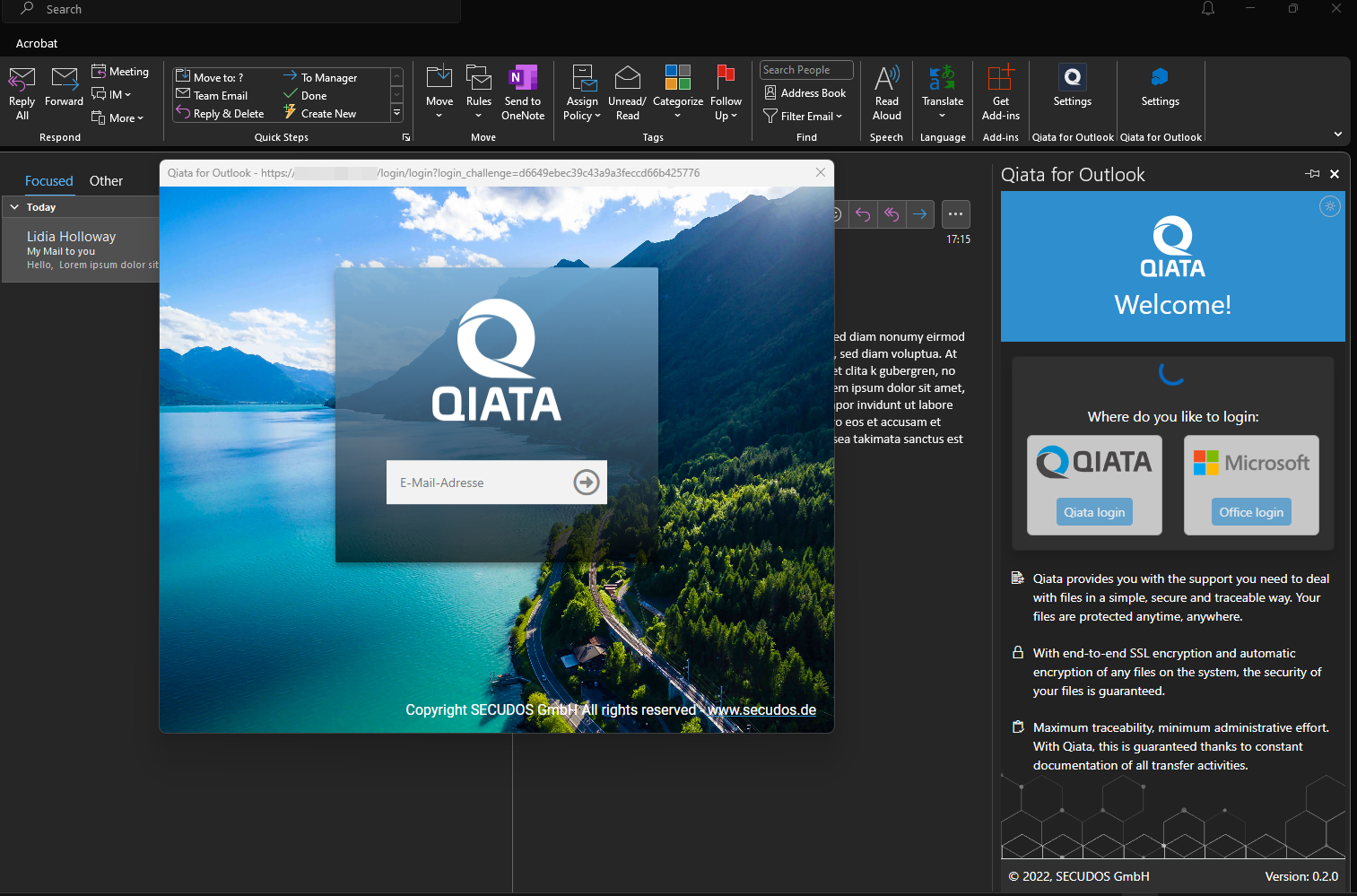Pin the Qiata for Outlook pane

click(x=1311, y=174)
